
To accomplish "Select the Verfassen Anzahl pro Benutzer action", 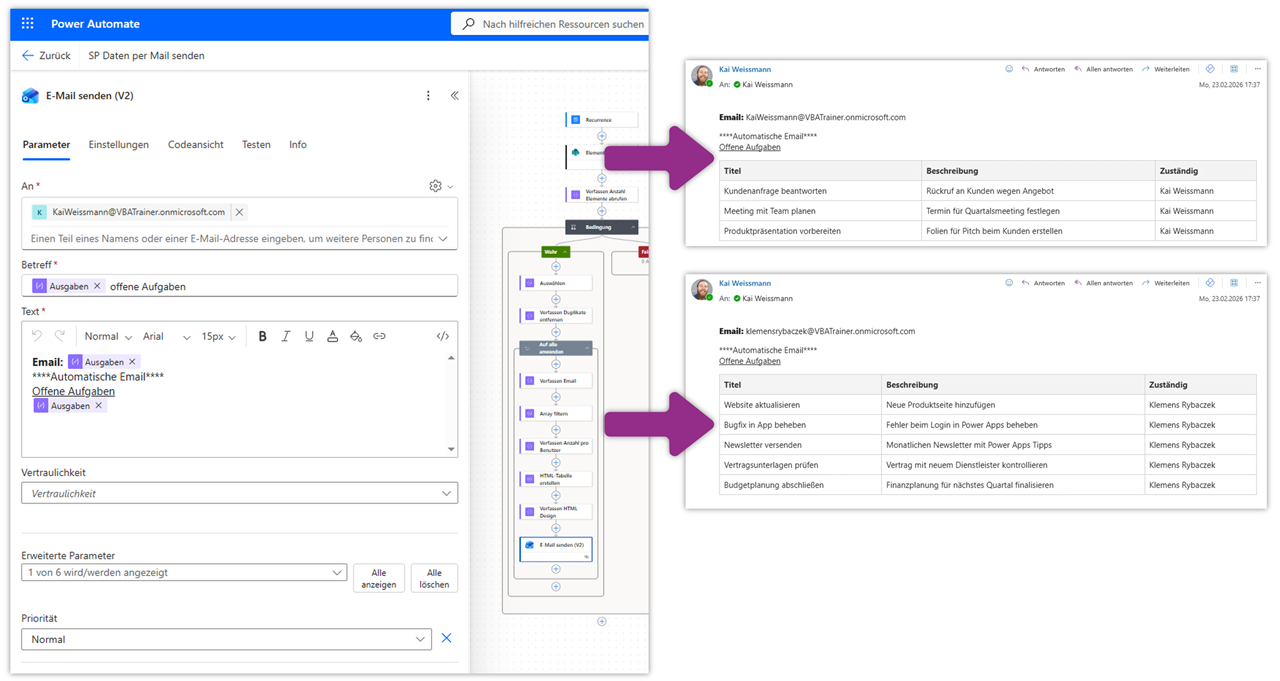I will (x=555, y=446).
